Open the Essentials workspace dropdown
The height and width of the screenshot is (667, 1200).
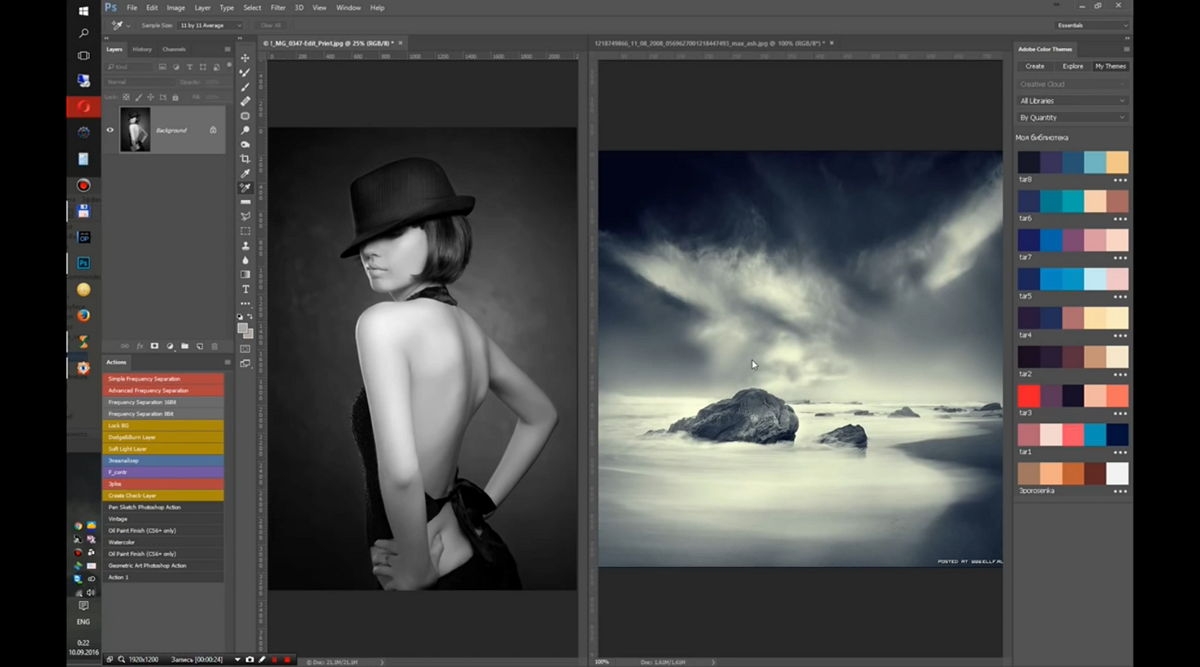(x=1092, y=25)
